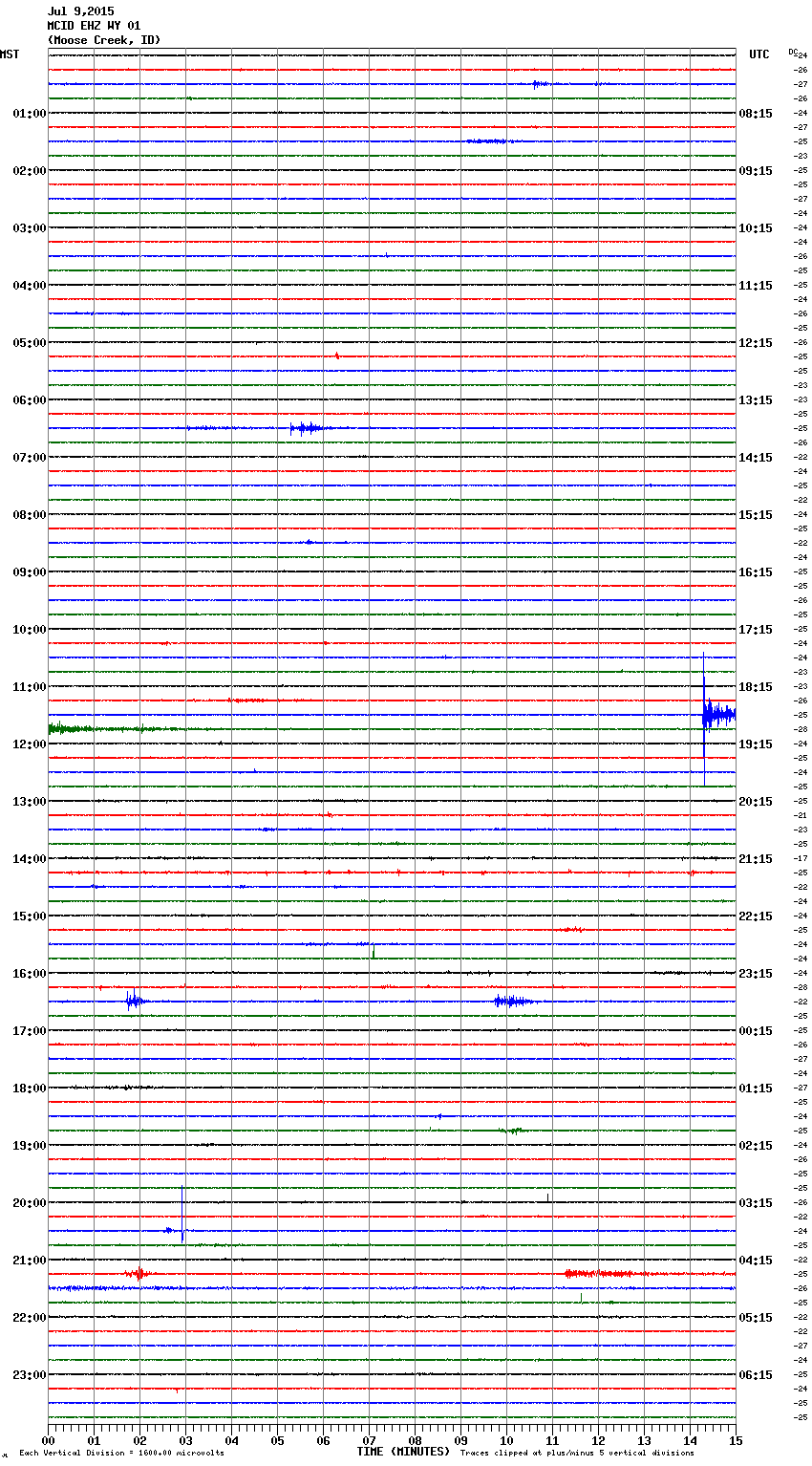This screenshot has width=812, height=1466.
Task: Select the 09:00 MST time label
Action: pos(30,572)
